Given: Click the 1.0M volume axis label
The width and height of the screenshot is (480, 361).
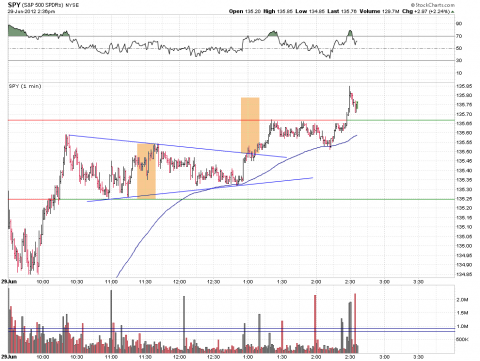Looking at the screenshot, I should pos(462,326).
